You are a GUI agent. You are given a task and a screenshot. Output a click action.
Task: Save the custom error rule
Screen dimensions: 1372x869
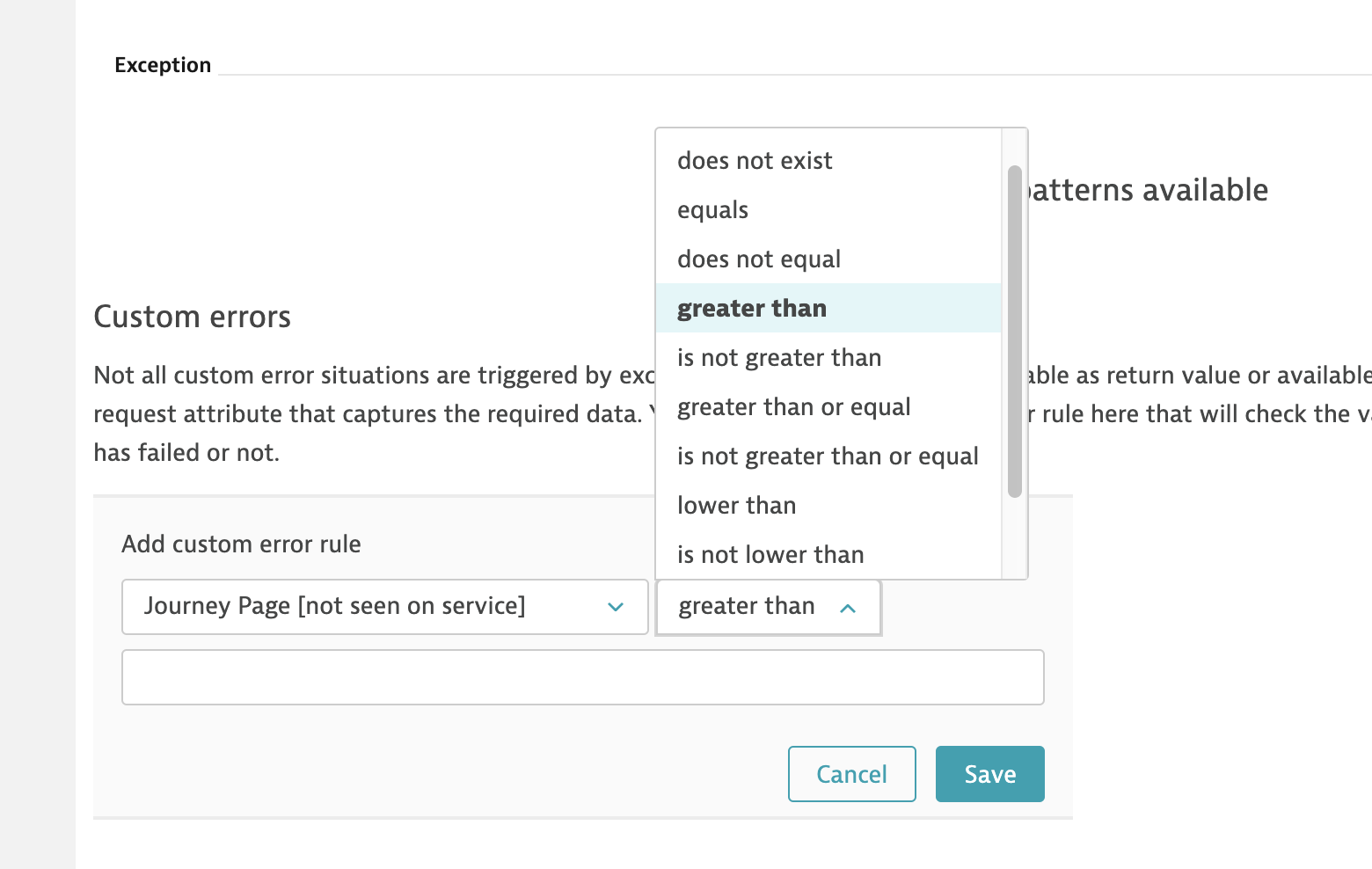tap(989, 774)
